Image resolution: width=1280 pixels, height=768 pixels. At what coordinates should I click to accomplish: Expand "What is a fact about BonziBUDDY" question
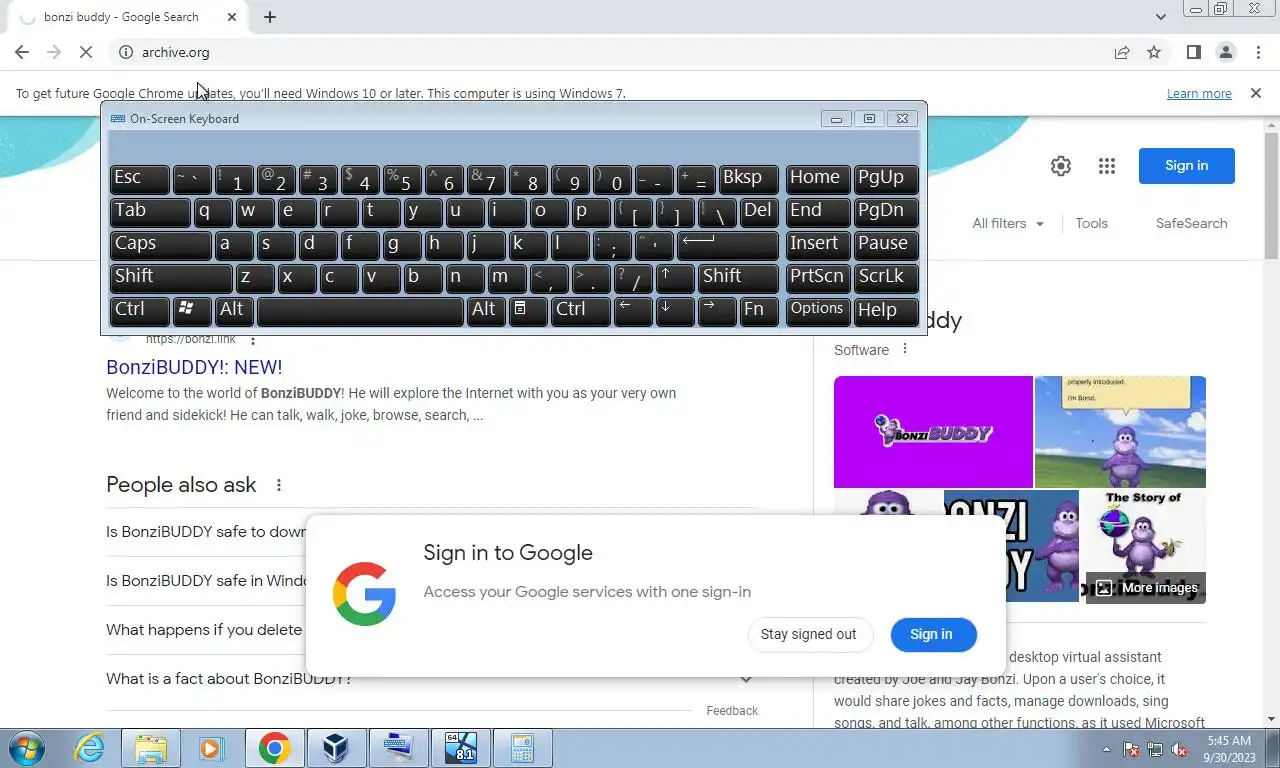[430, 679]
